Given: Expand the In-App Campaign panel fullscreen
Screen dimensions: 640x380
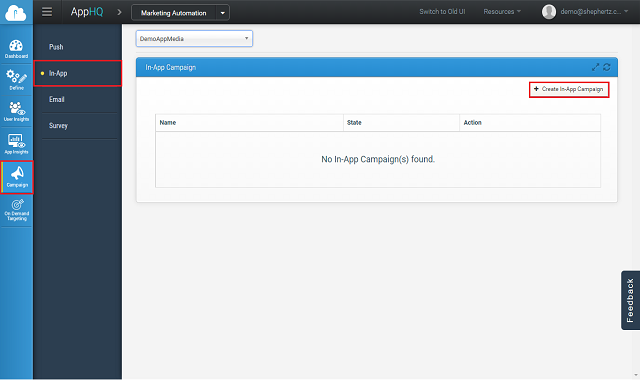Looking at the screenshot, I should coord(596,67).
